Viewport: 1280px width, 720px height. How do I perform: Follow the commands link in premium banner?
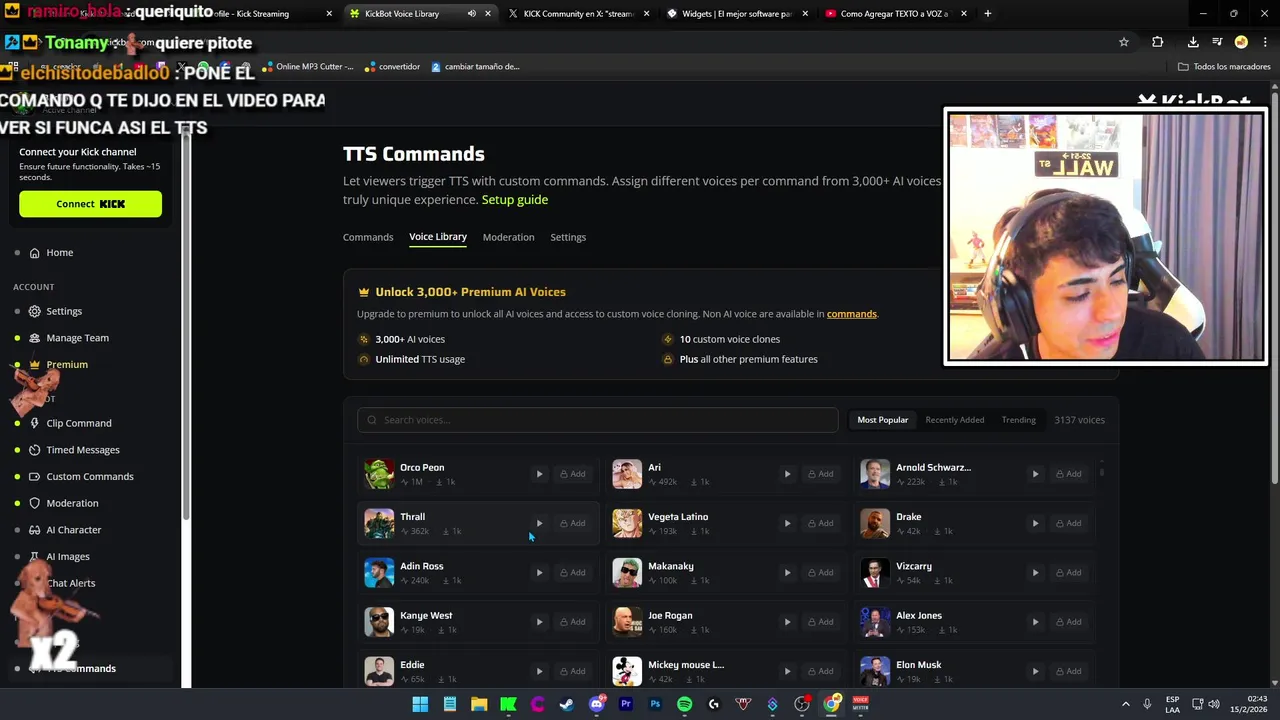(852, 314)
